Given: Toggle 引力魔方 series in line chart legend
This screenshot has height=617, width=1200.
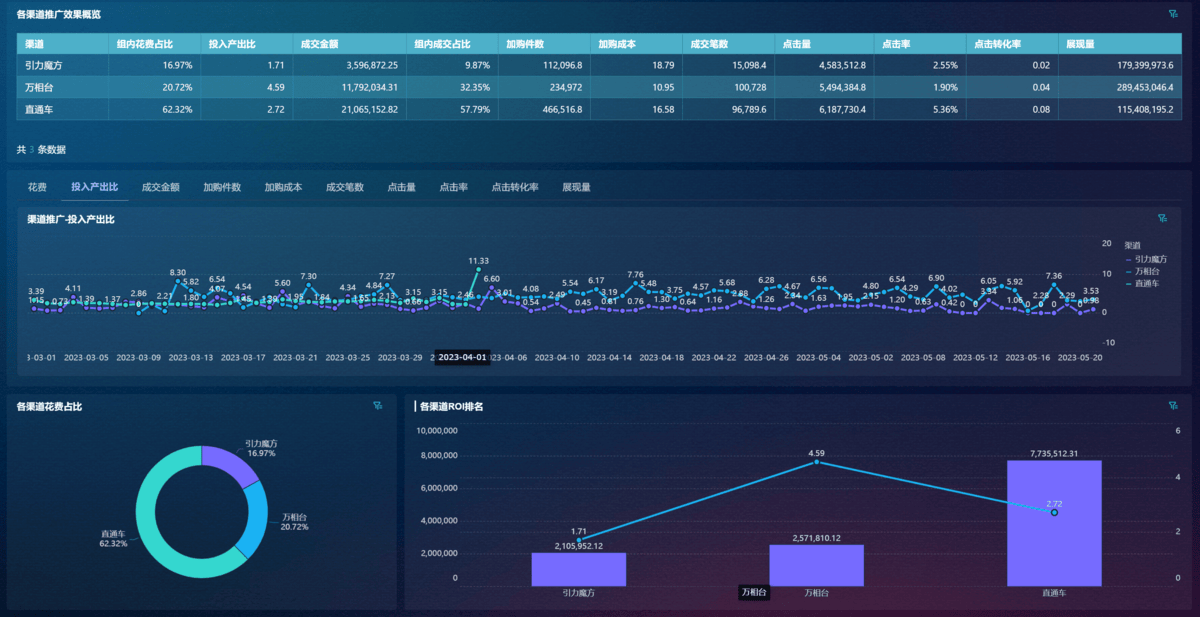Looking at the screenshot, I should [x=1149, y=258].
